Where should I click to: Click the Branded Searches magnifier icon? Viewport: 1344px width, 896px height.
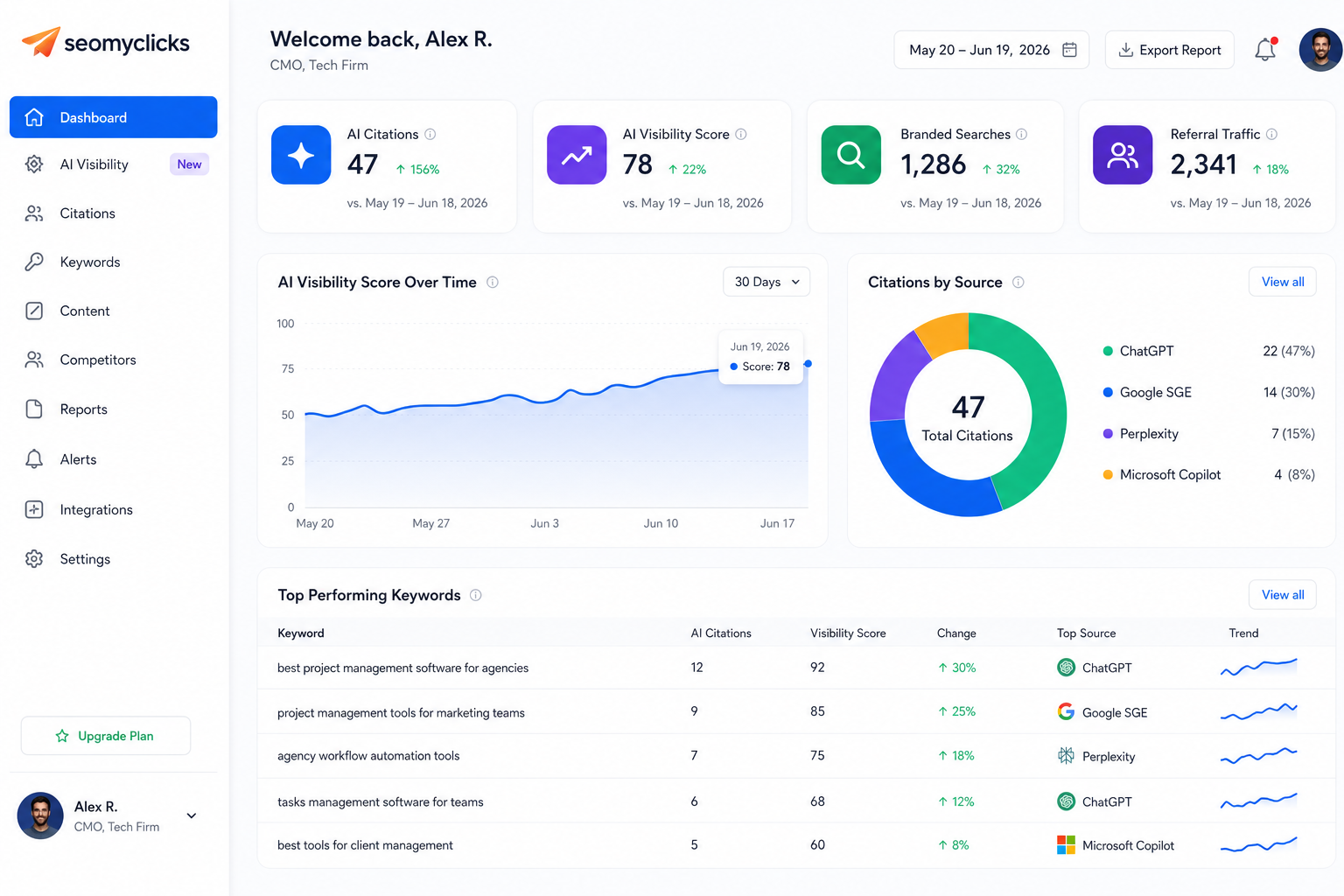coord(850,155)
